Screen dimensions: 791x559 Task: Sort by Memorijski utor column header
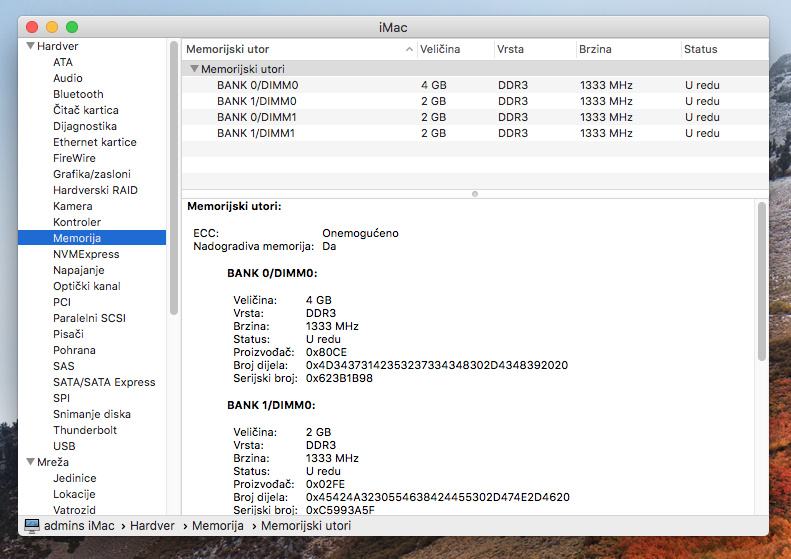pos(299,49)
